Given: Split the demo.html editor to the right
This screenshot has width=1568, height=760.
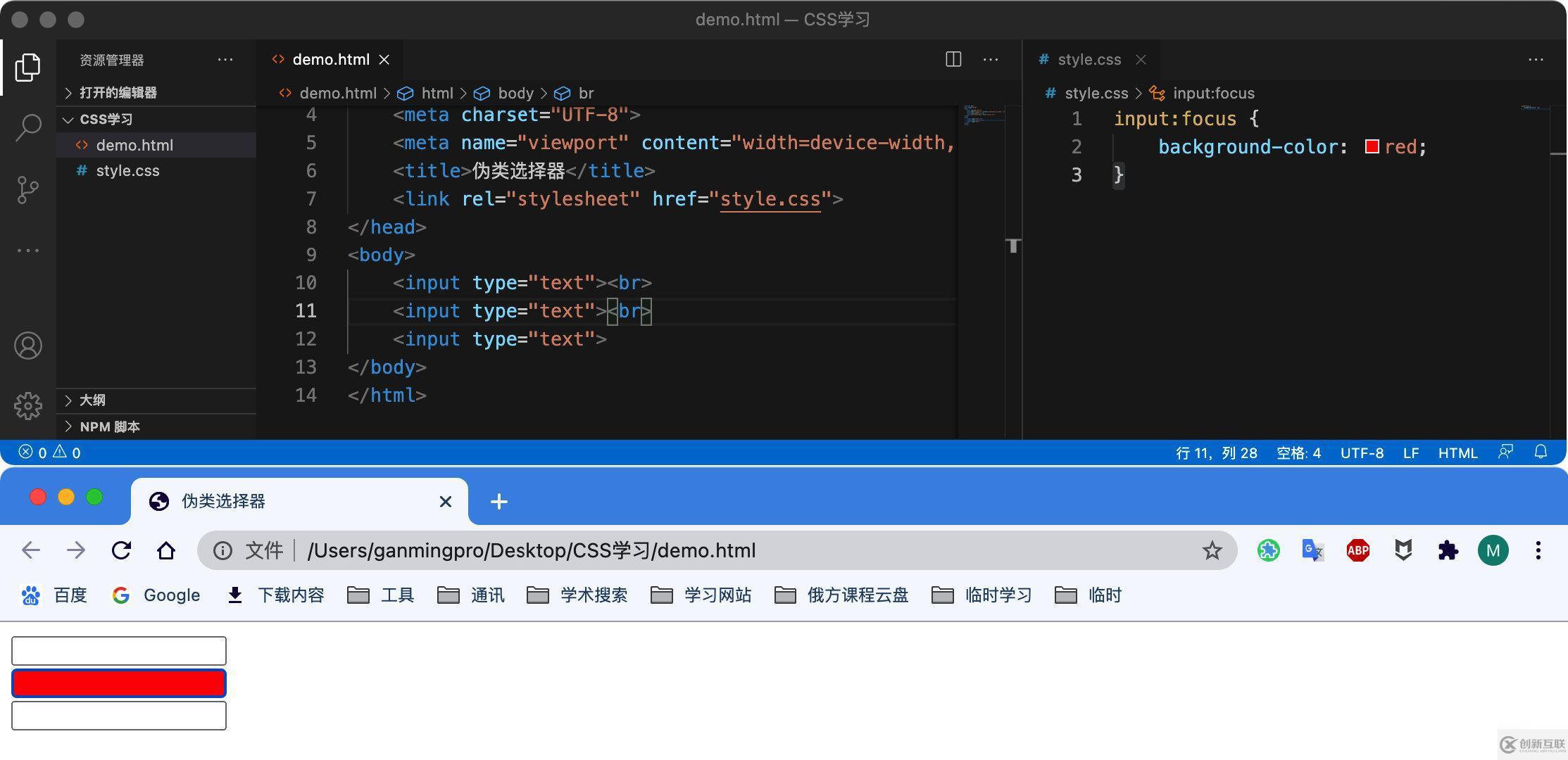Looking at the screenshot, I should (953, 59).
